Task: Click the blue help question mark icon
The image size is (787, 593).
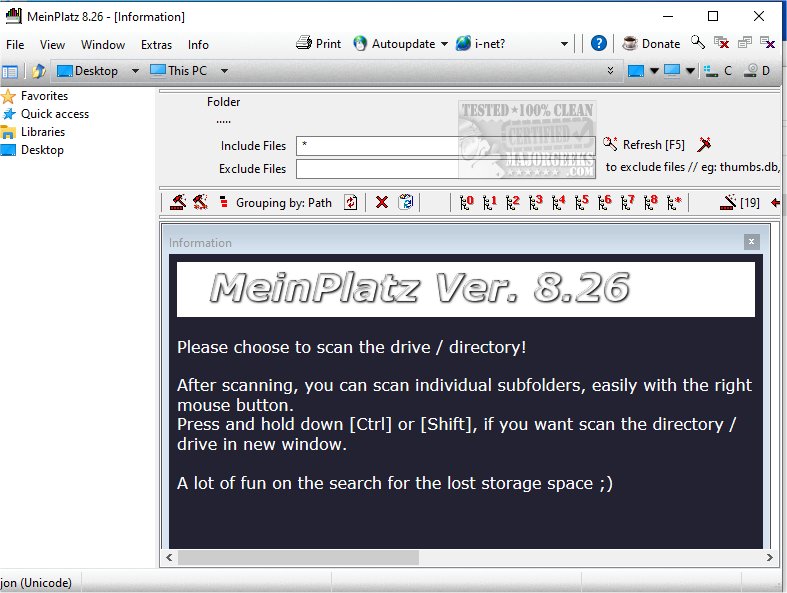Action: tap(598, 44)
